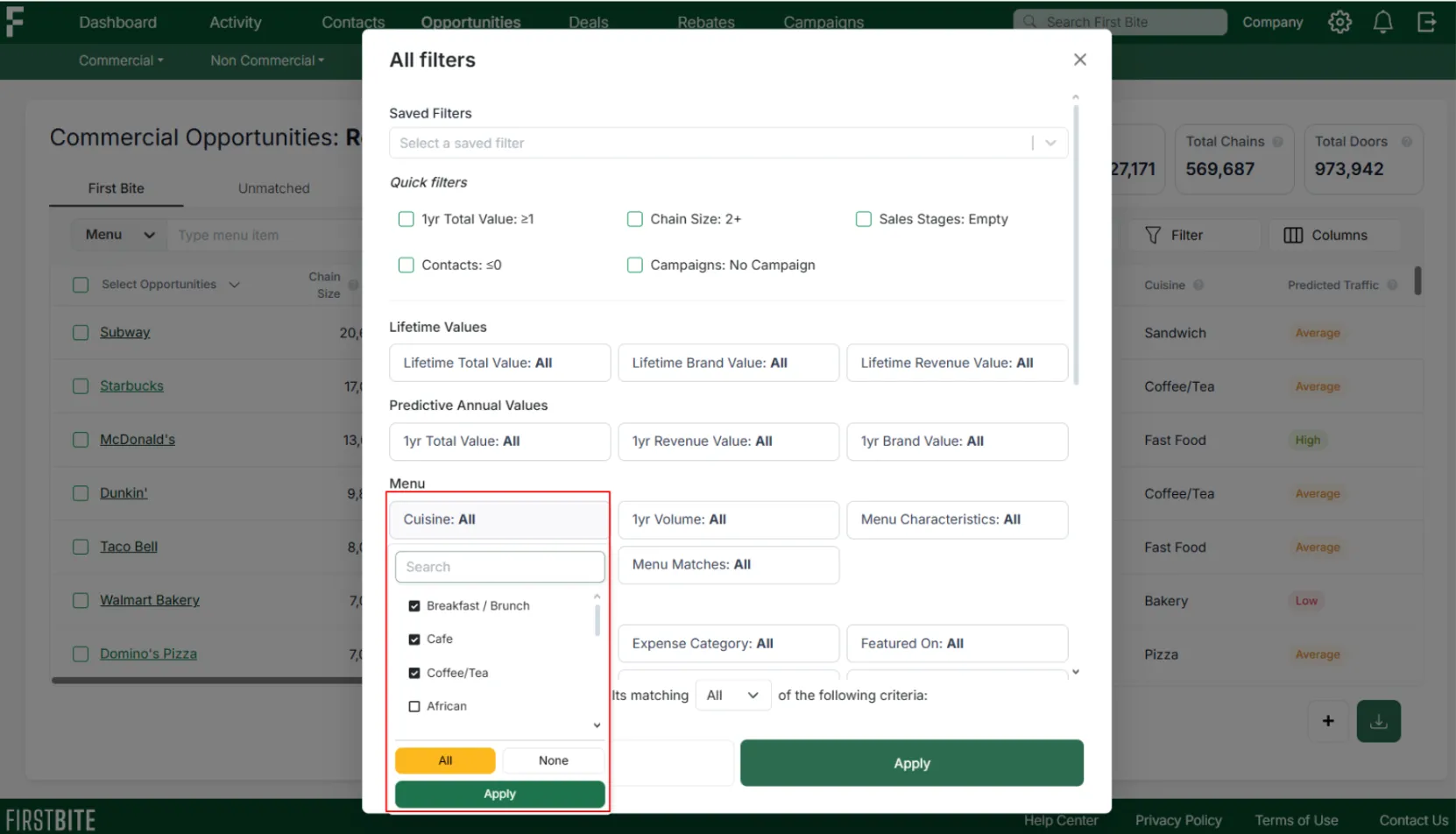Open Expense Category filter
Image resolution: width=1456 pixels, height=834 pixels.
coord(728,644)
